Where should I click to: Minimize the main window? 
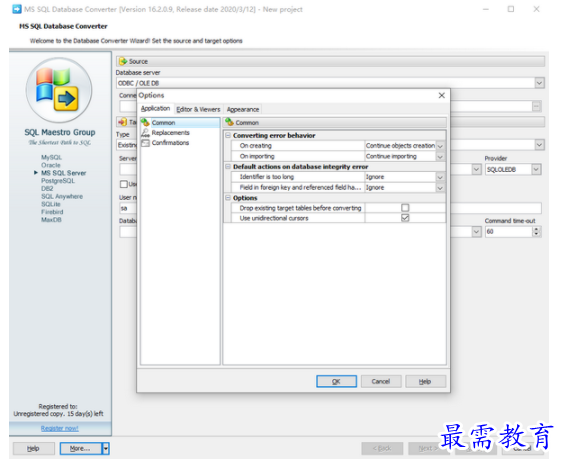coord(486,9)
